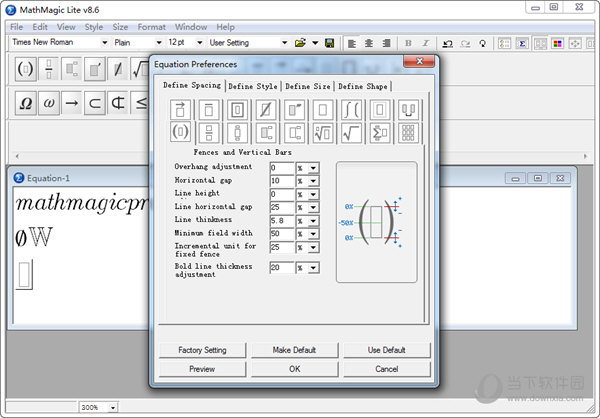Select the nth root spacing icon
Viewport: 600px width, 418px height.
point(323,133)
